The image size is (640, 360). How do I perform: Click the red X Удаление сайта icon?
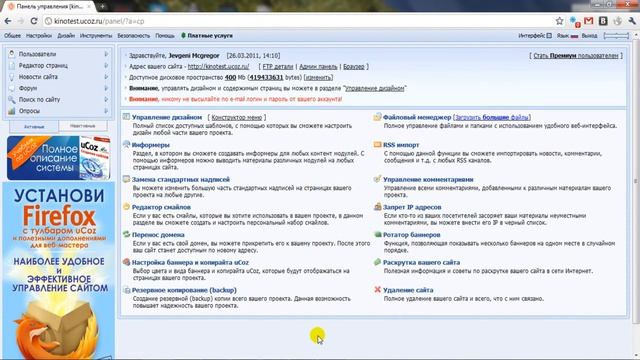[x=377, y=289]
